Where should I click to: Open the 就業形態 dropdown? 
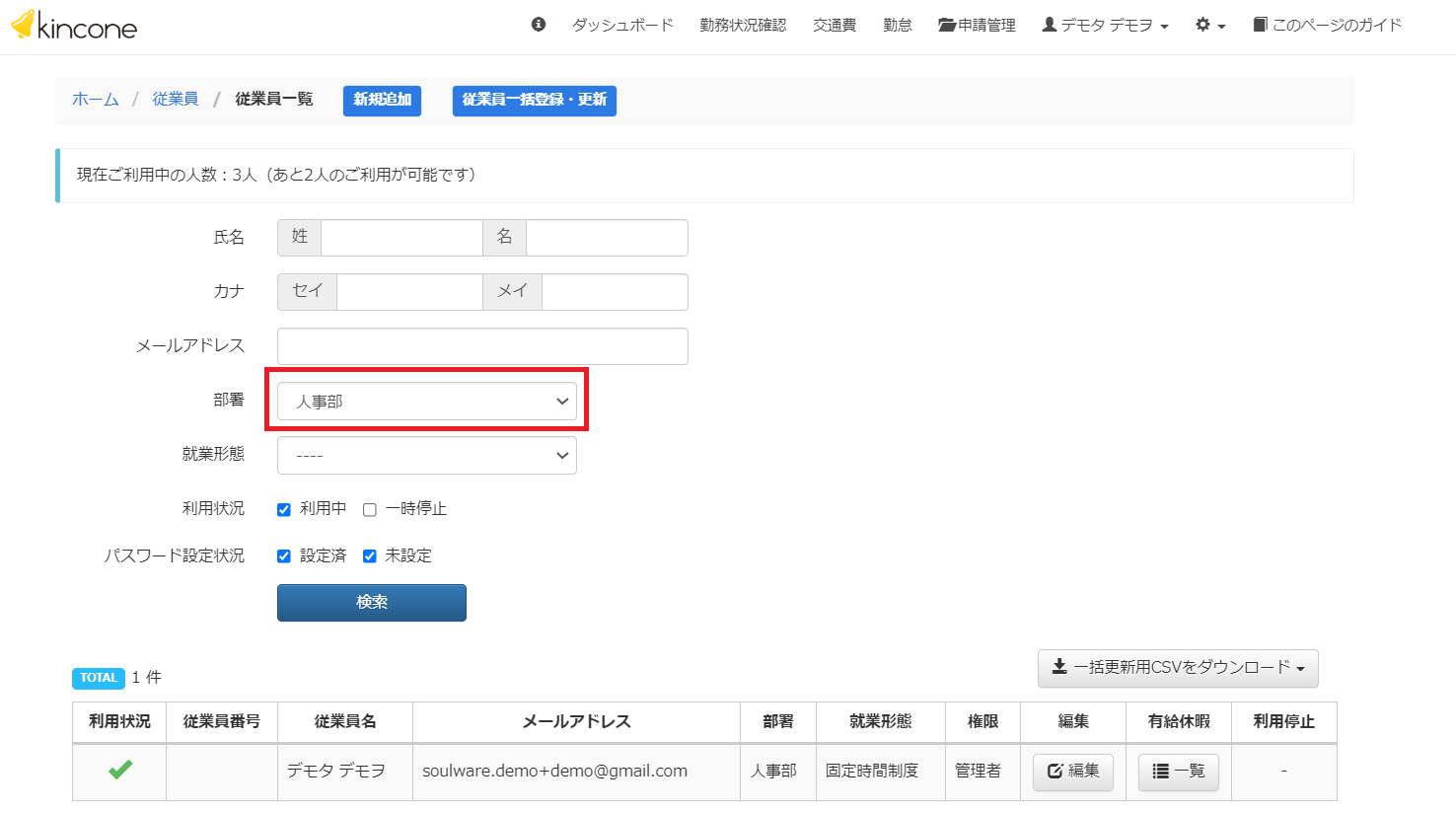click(427, 455)
